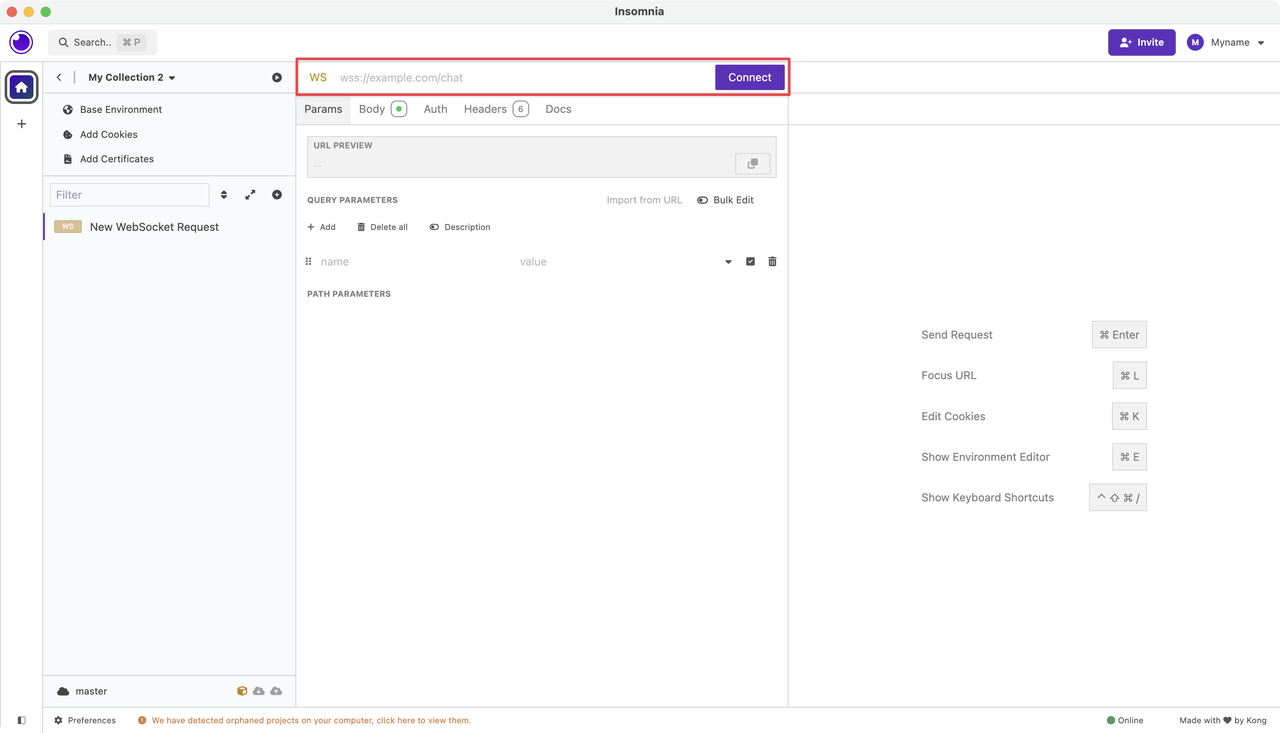Open My Collection 2 dropdown
Screen dimensions: 1280x733
(132, 77)
